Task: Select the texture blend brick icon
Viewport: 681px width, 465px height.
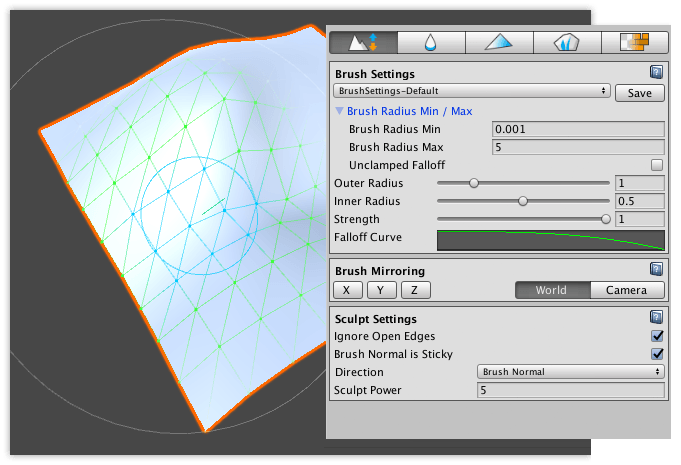Action: click(633, 42)
